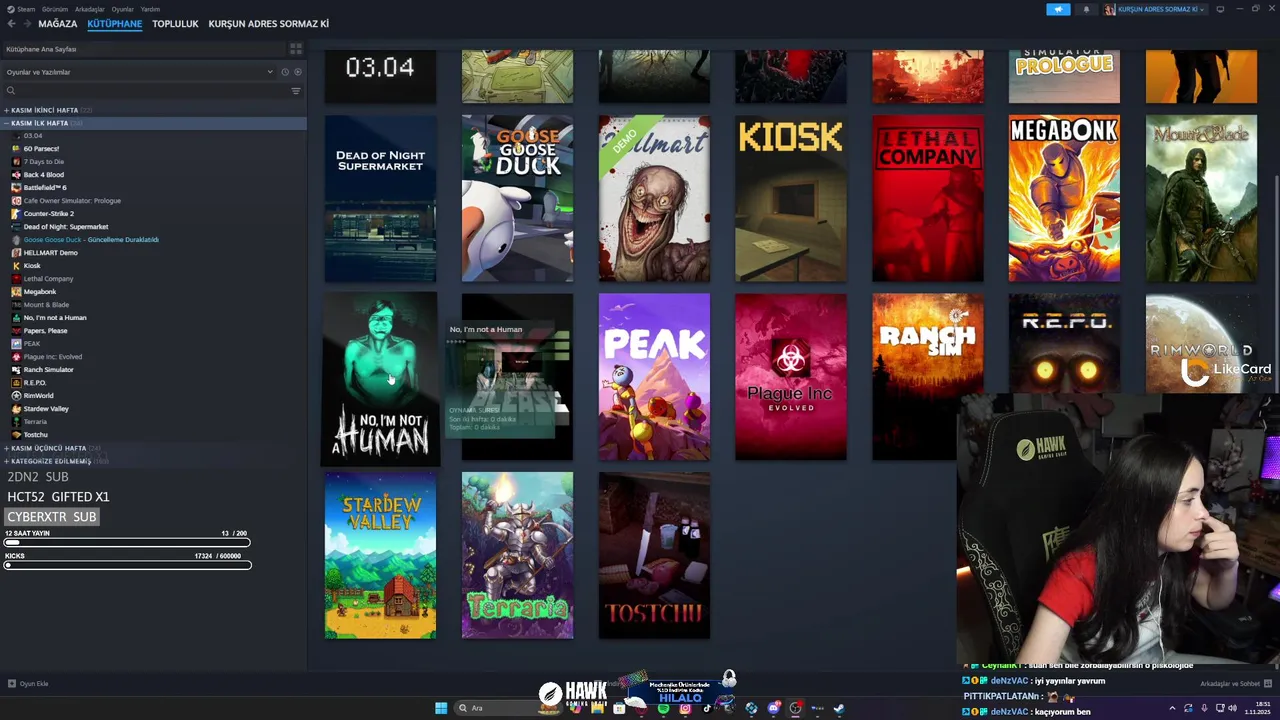Open the Görünüm menu
Screen dimensions: 1280x720
coord(55,9)
